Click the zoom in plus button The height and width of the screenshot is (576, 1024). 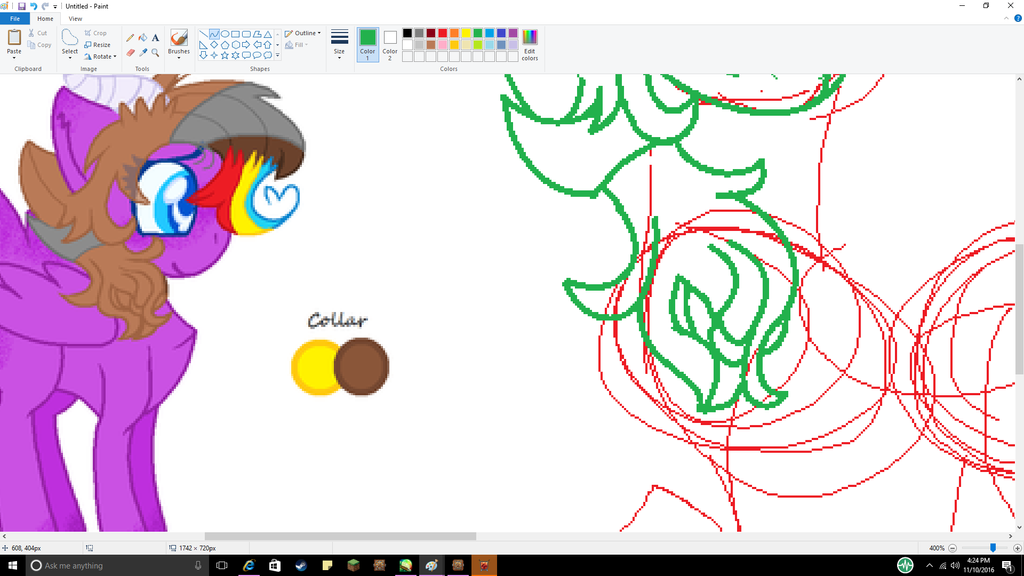tap(1017, 548)
